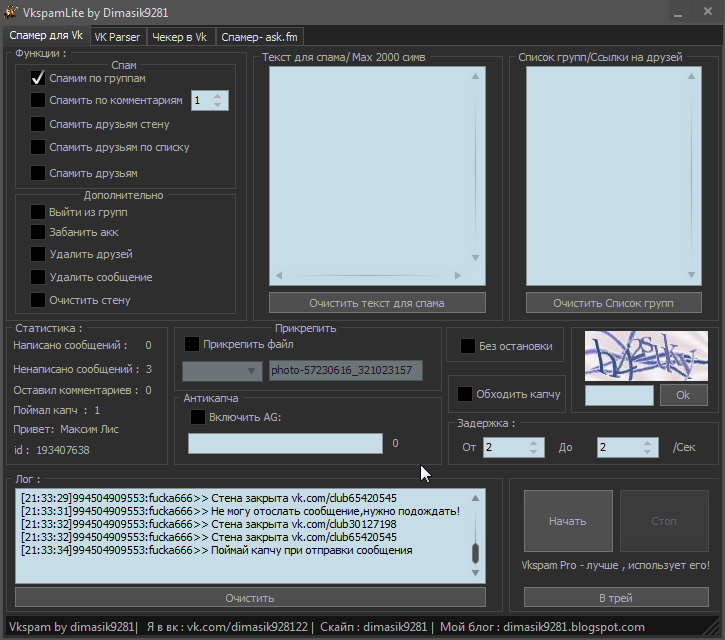725x640 pixels.
Task: Click log line about Поймай капчу
Action: [216, 550]
